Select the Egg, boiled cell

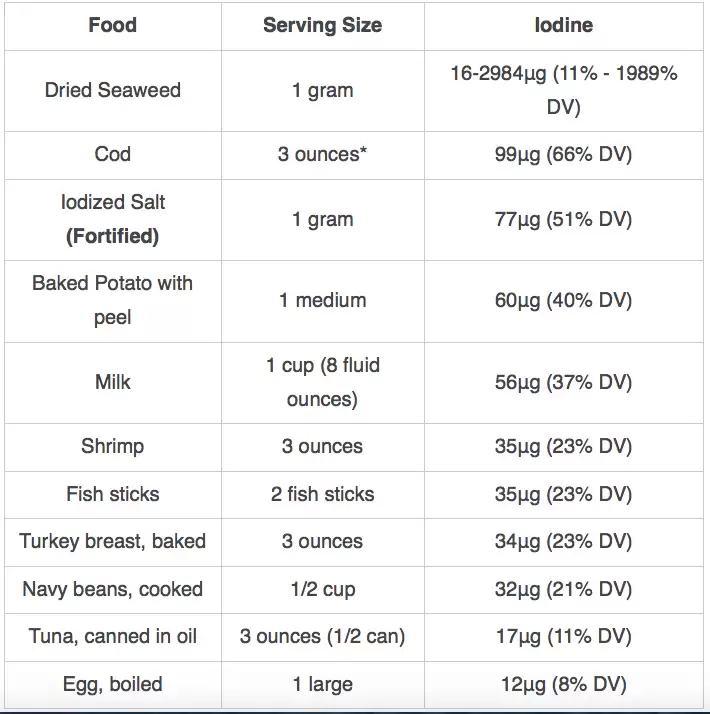tap(112, 684)
